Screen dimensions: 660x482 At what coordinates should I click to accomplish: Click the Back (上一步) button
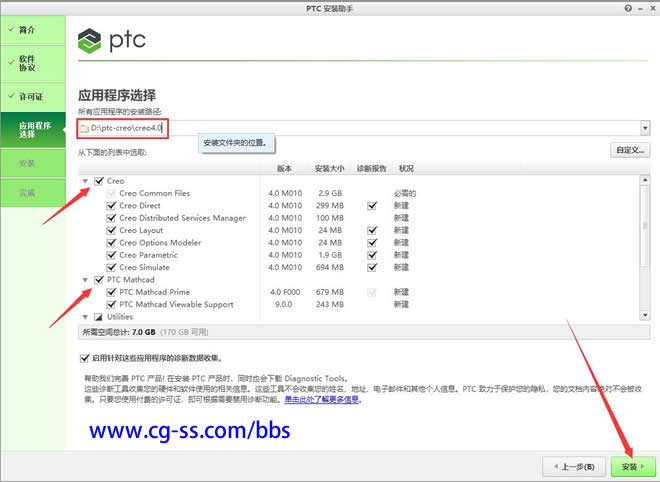[x=574, y=467]
